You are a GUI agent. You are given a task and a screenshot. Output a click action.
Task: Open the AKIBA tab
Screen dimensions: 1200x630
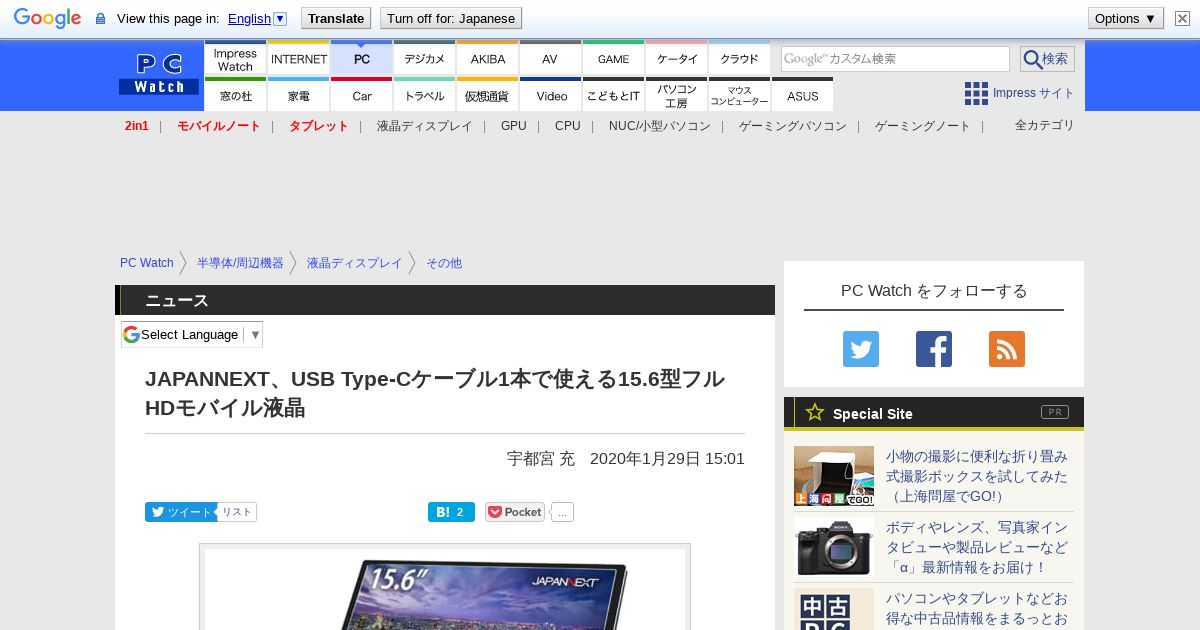[488, 58]
